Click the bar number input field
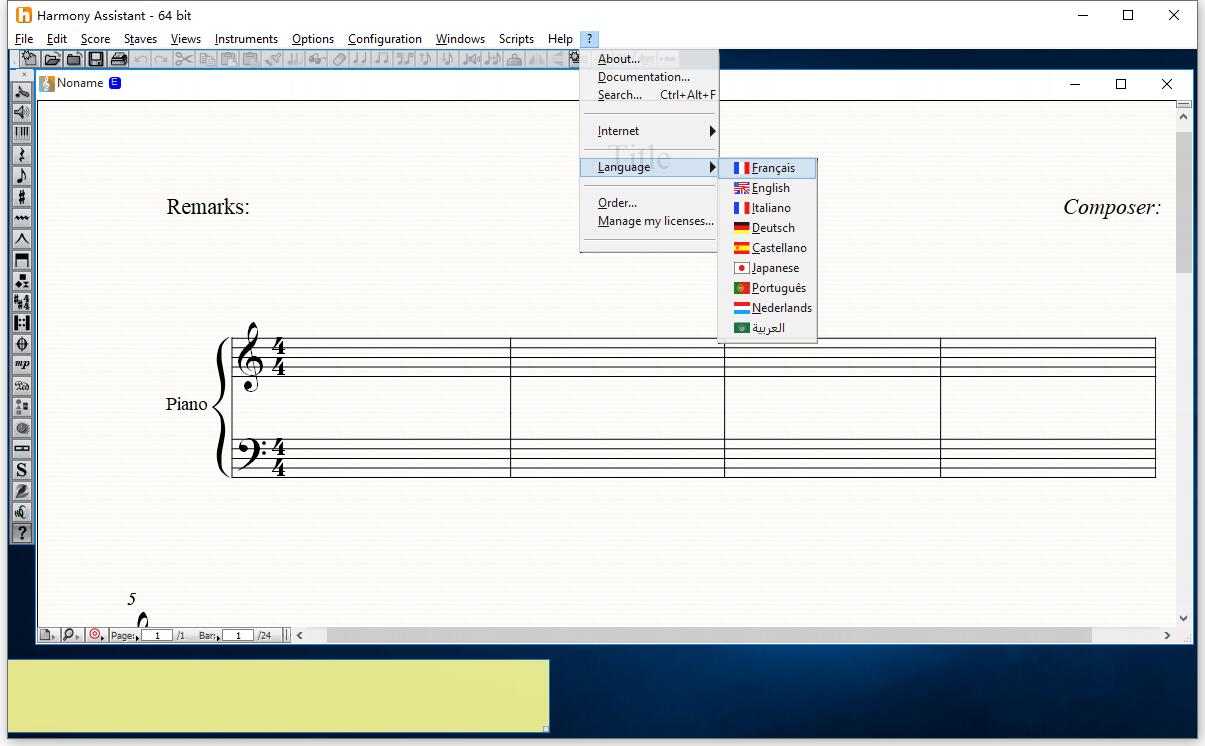Viewport: 1205px width, 746px height. pyautogui.click(x=238, y=635)
